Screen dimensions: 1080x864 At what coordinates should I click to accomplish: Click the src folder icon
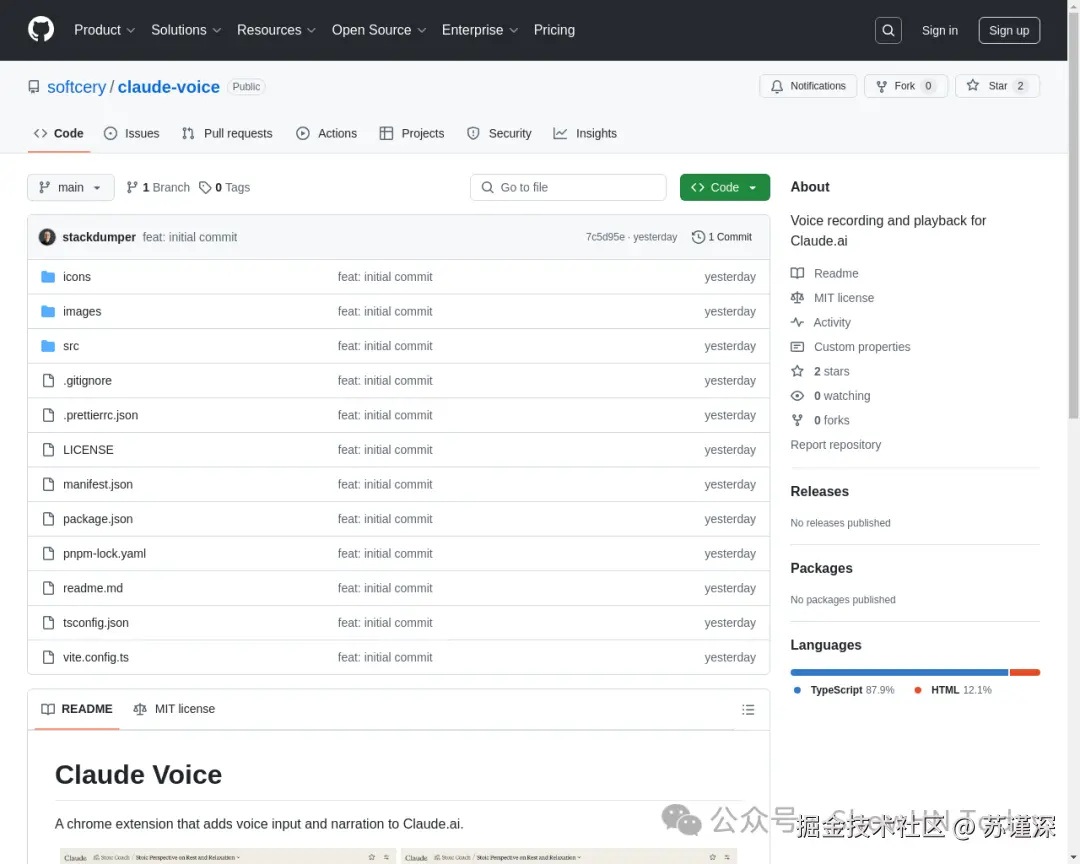[48, 346]
